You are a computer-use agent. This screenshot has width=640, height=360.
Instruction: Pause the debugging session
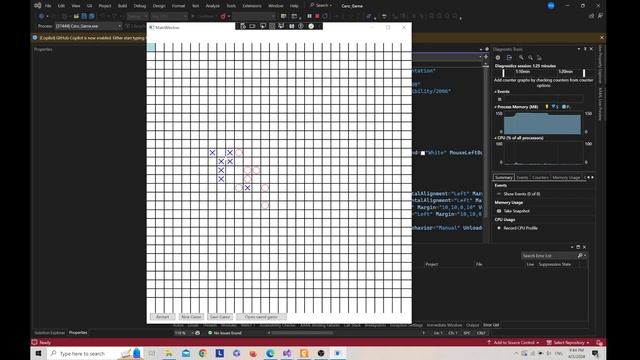309,16
